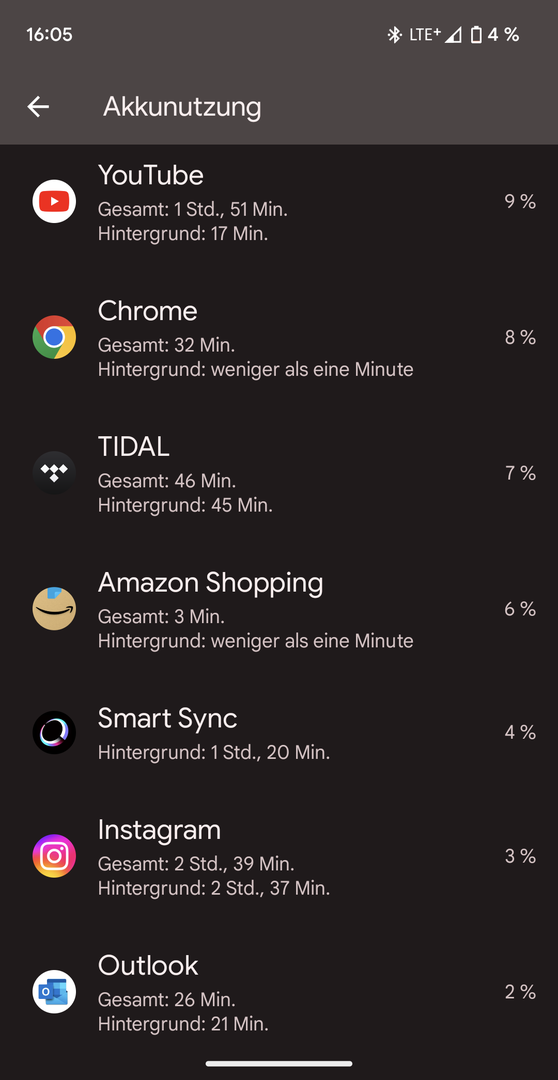Tap Instagram's 3 % usage value
Image resolution: width=558 pixels, height=1080 pixels.
(x=520, y=855)
